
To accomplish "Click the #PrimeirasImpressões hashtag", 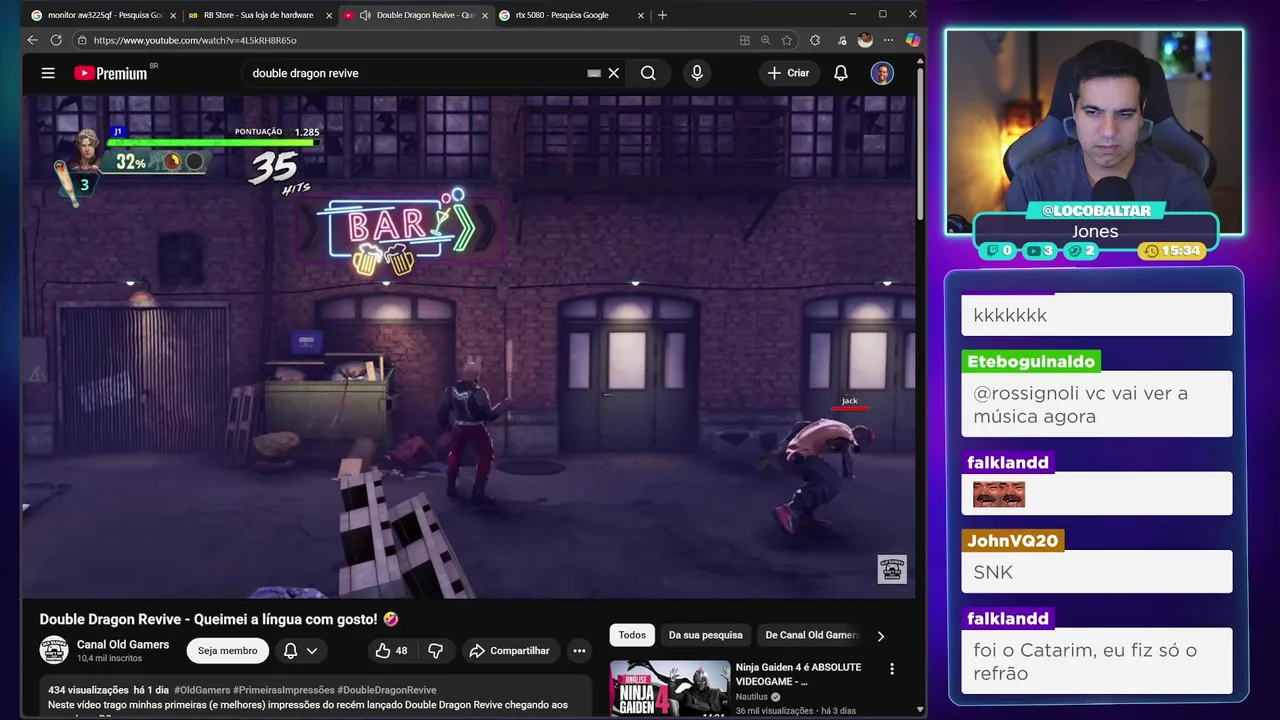I will click(x=284, y=690).
